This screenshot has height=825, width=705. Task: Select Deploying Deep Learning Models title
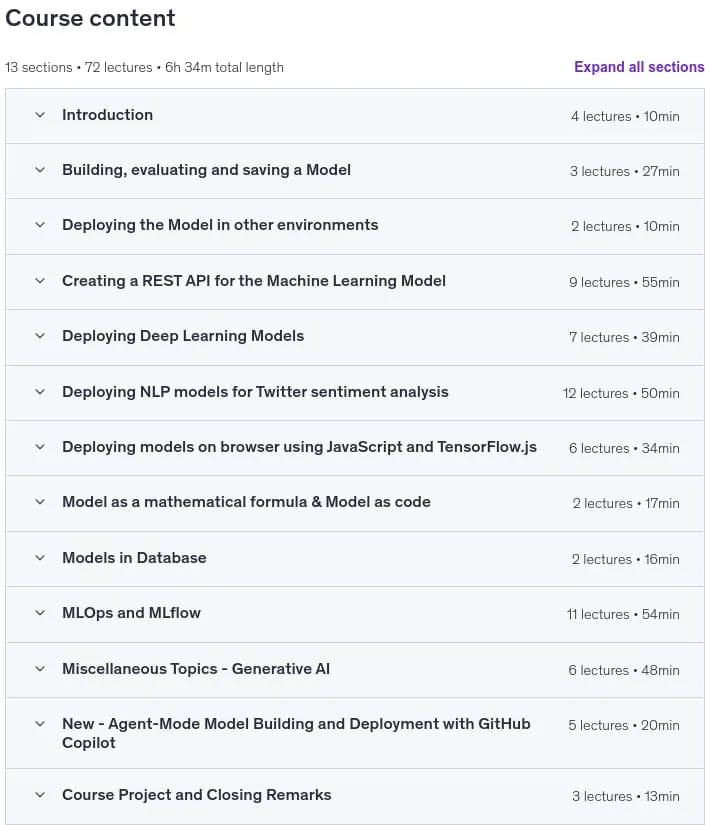pyautogui.click(x=183, y=336)
